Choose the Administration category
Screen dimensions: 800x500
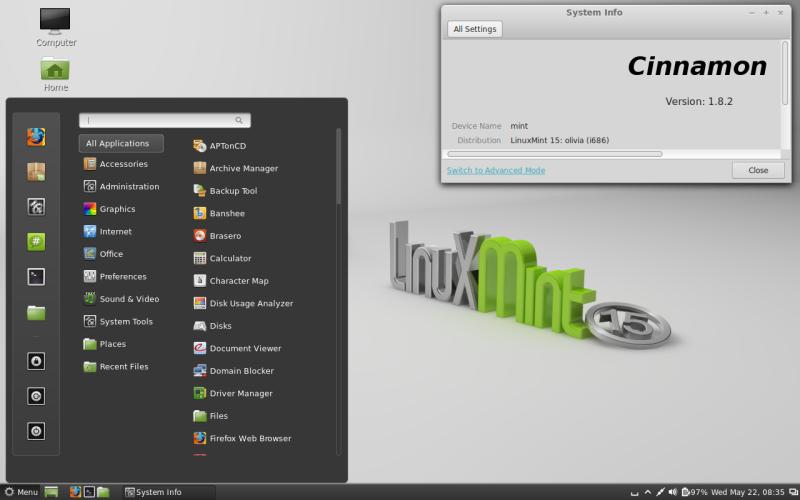click(128, 186)
